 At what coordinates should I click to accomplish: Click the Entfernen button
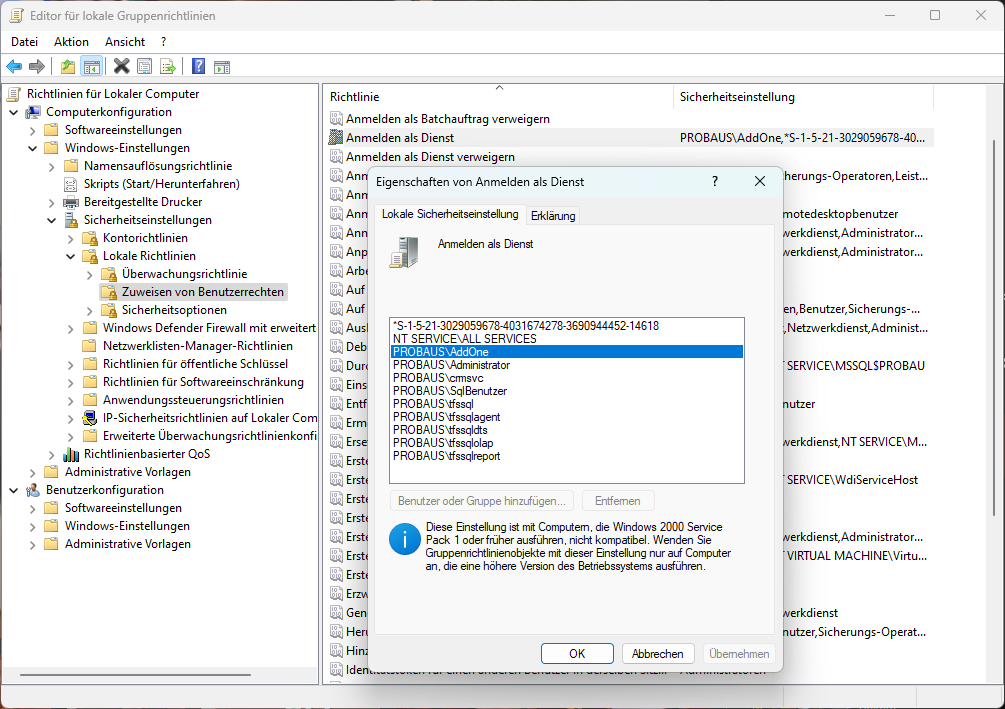[618, 500]
